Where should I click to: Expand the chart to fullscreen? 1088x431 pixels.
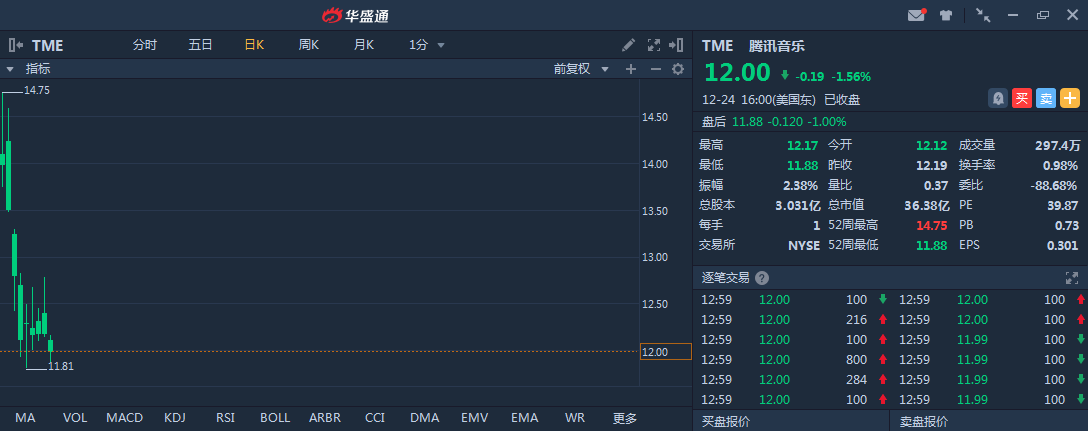[654, 45]
